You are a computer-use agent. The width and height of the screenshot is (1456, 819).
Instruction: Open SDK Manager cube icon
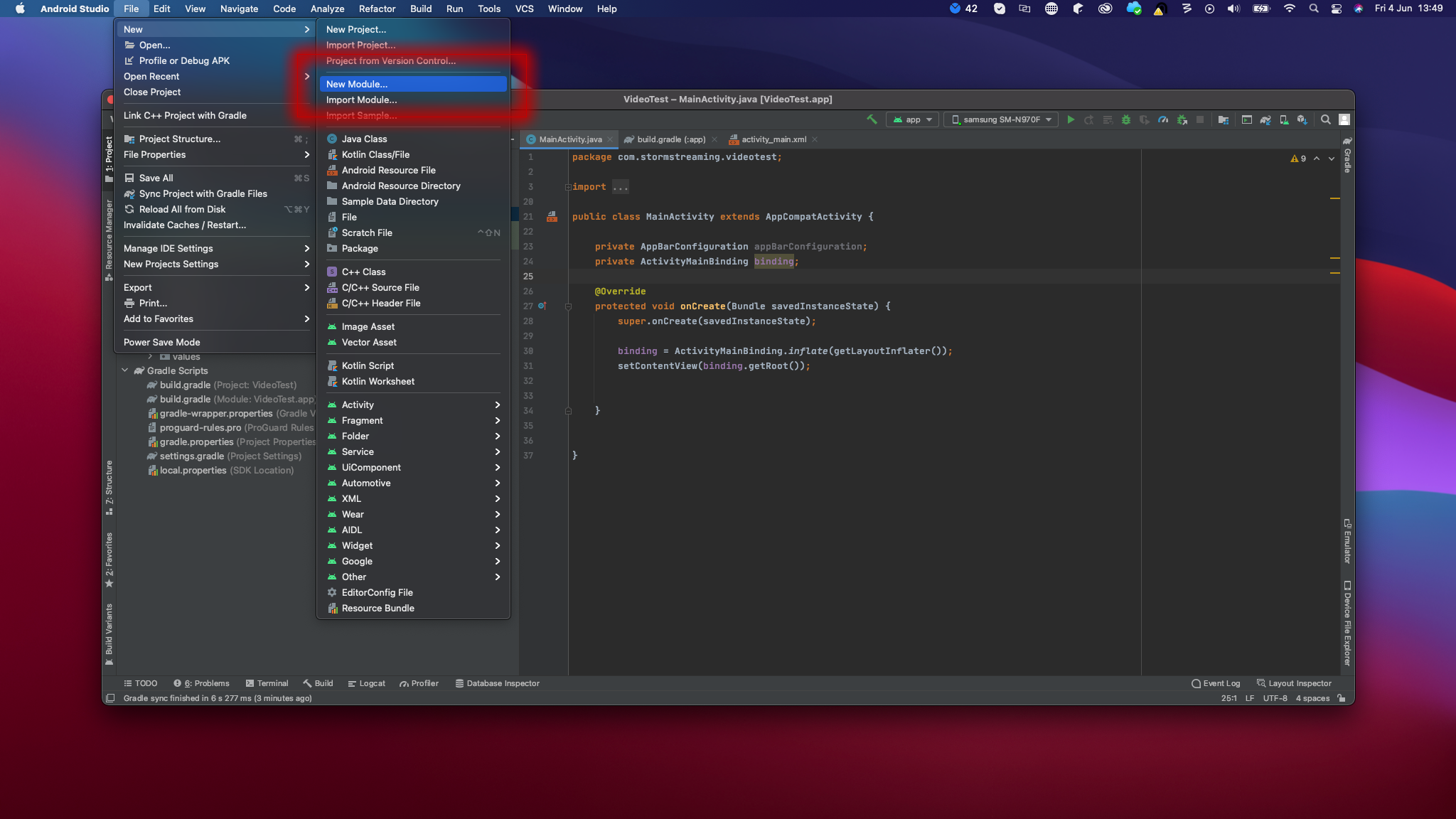(x=1302, y=119)
